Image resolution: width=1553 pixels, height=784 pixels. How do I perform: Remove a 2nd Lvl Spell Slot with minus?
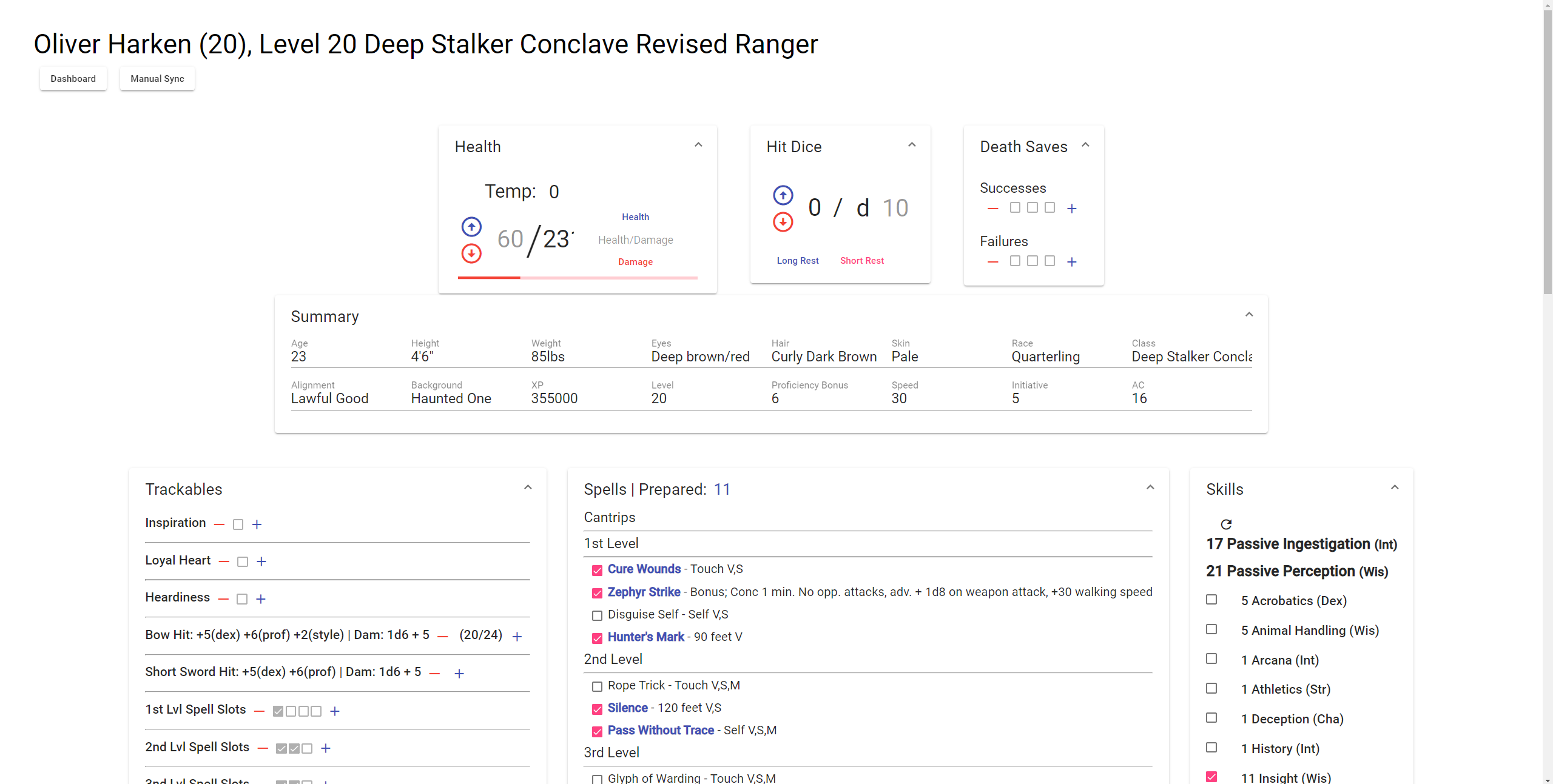pyautogui.click(x=263, y=748)
